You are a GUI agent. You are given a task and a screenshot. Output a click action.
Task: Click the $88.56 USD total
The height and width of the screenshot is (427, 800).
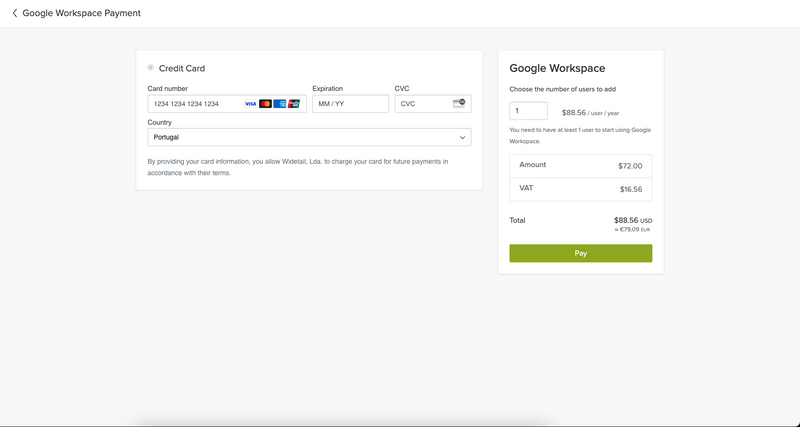(x=633, y=220)
